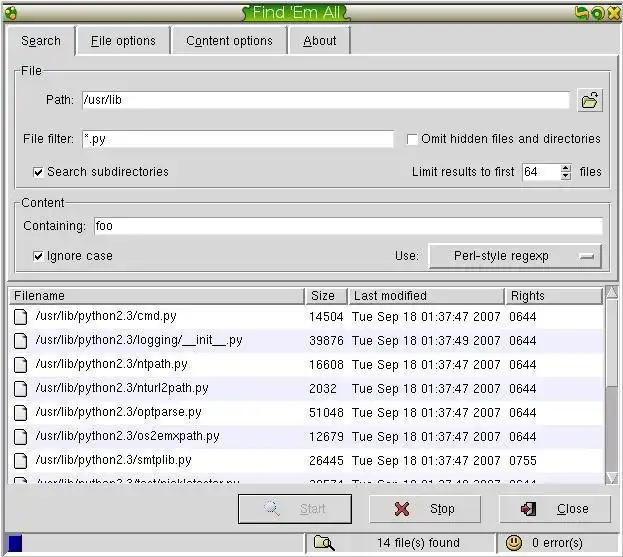Select the /usr/lib/python2.3/optparse.py row
623x557 pixels.
[x=306, y=413]
